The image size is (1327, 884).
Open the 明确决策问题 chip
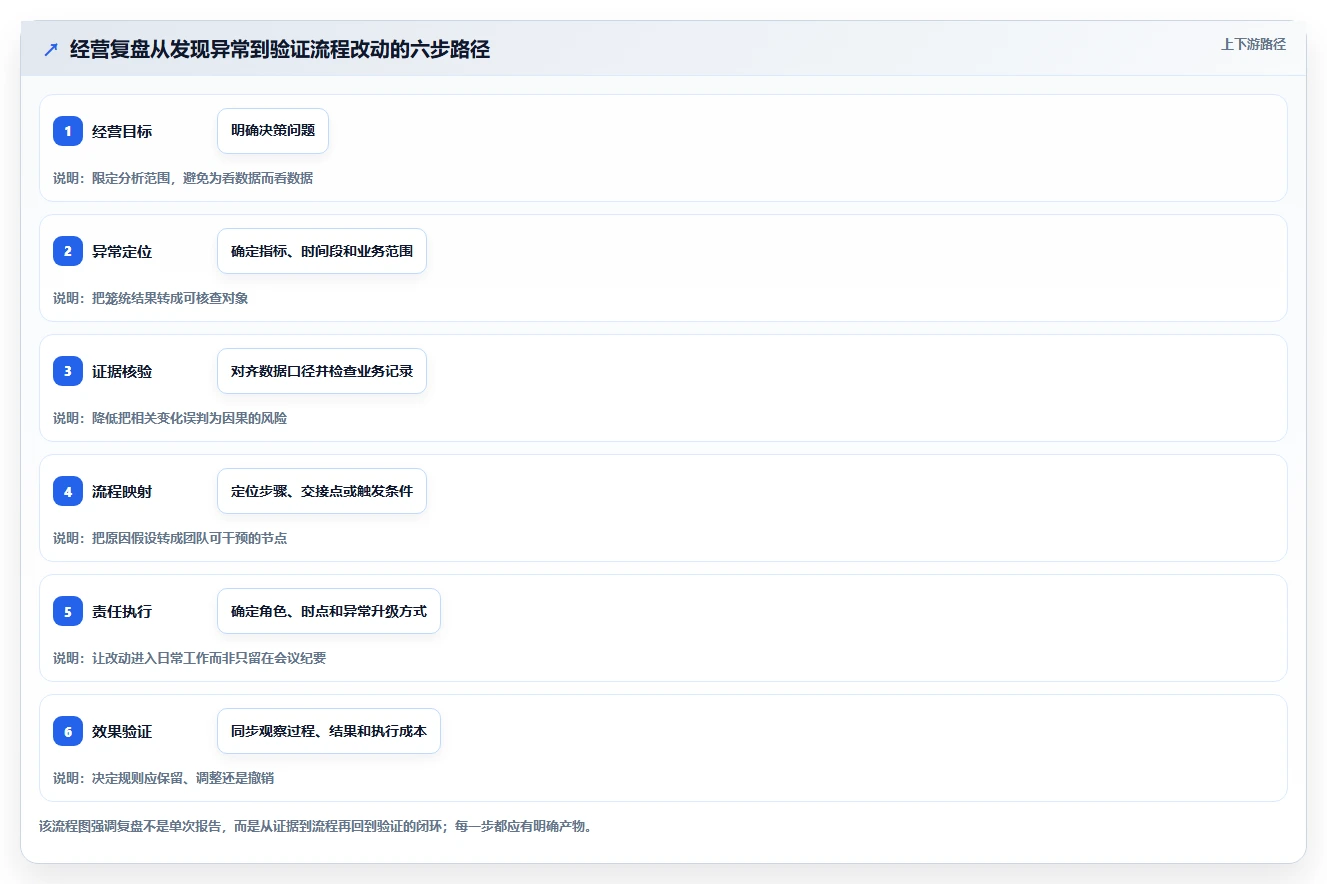273,131
